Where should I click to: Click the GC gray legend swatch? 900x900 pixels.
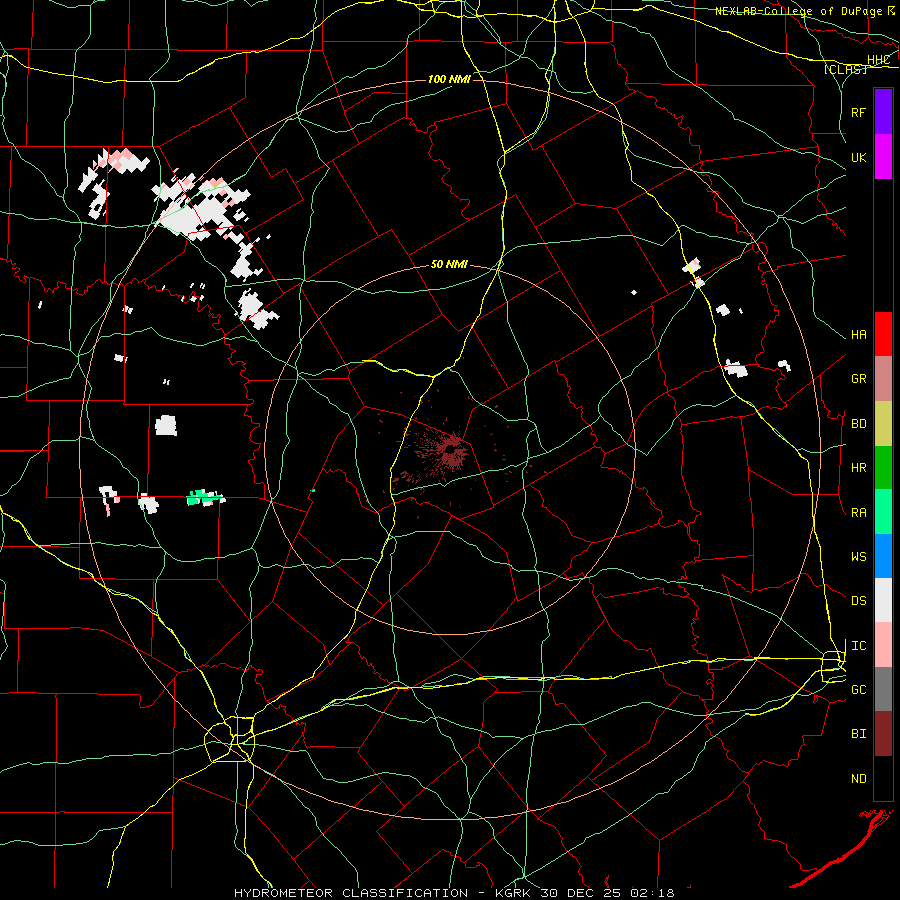coord(883,689)
